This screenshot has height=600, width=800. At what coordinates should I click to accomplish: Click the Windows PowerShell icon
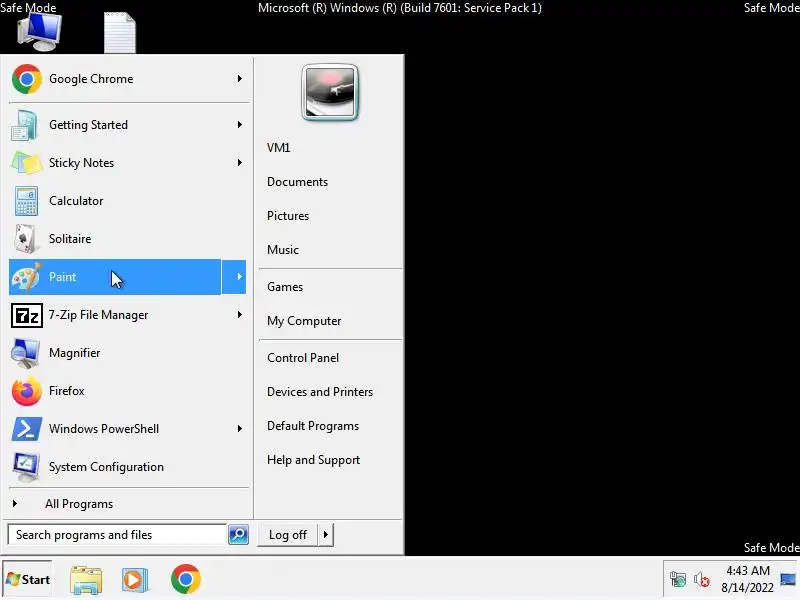click(27, 429)
